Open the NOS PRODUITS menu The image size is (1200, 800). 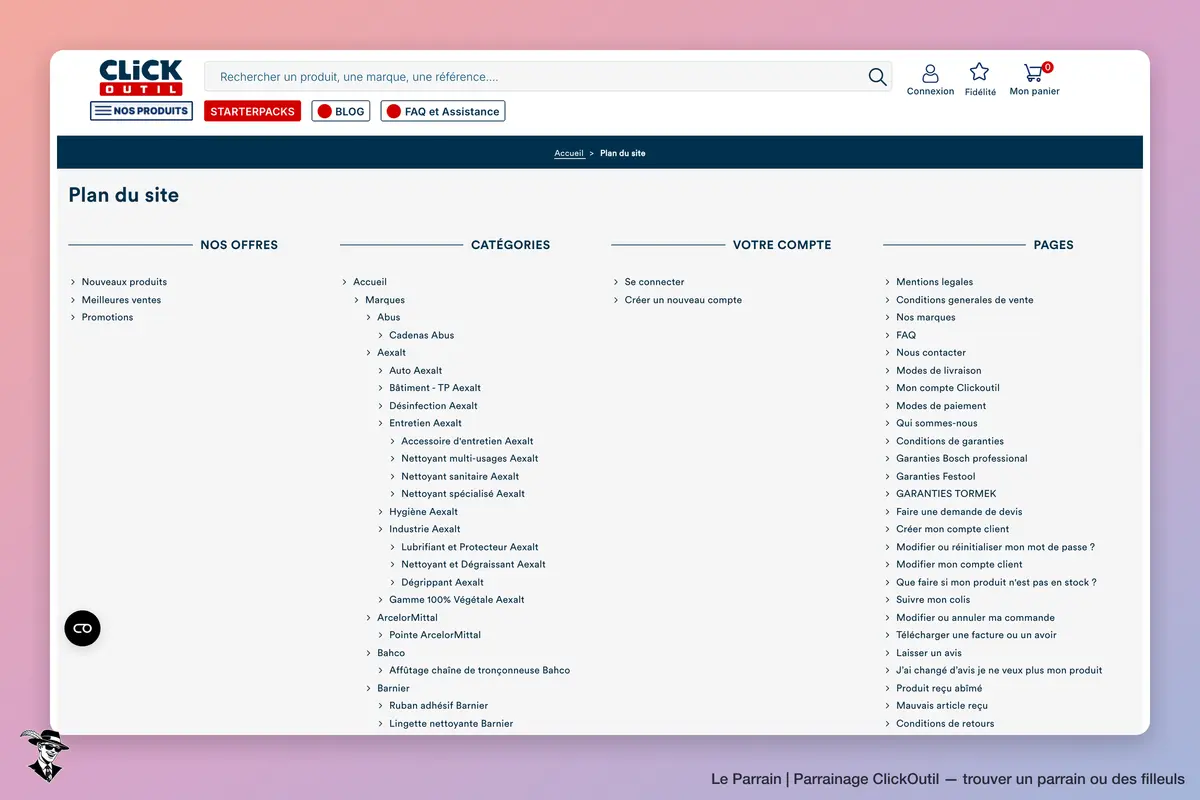coord(141,111)
